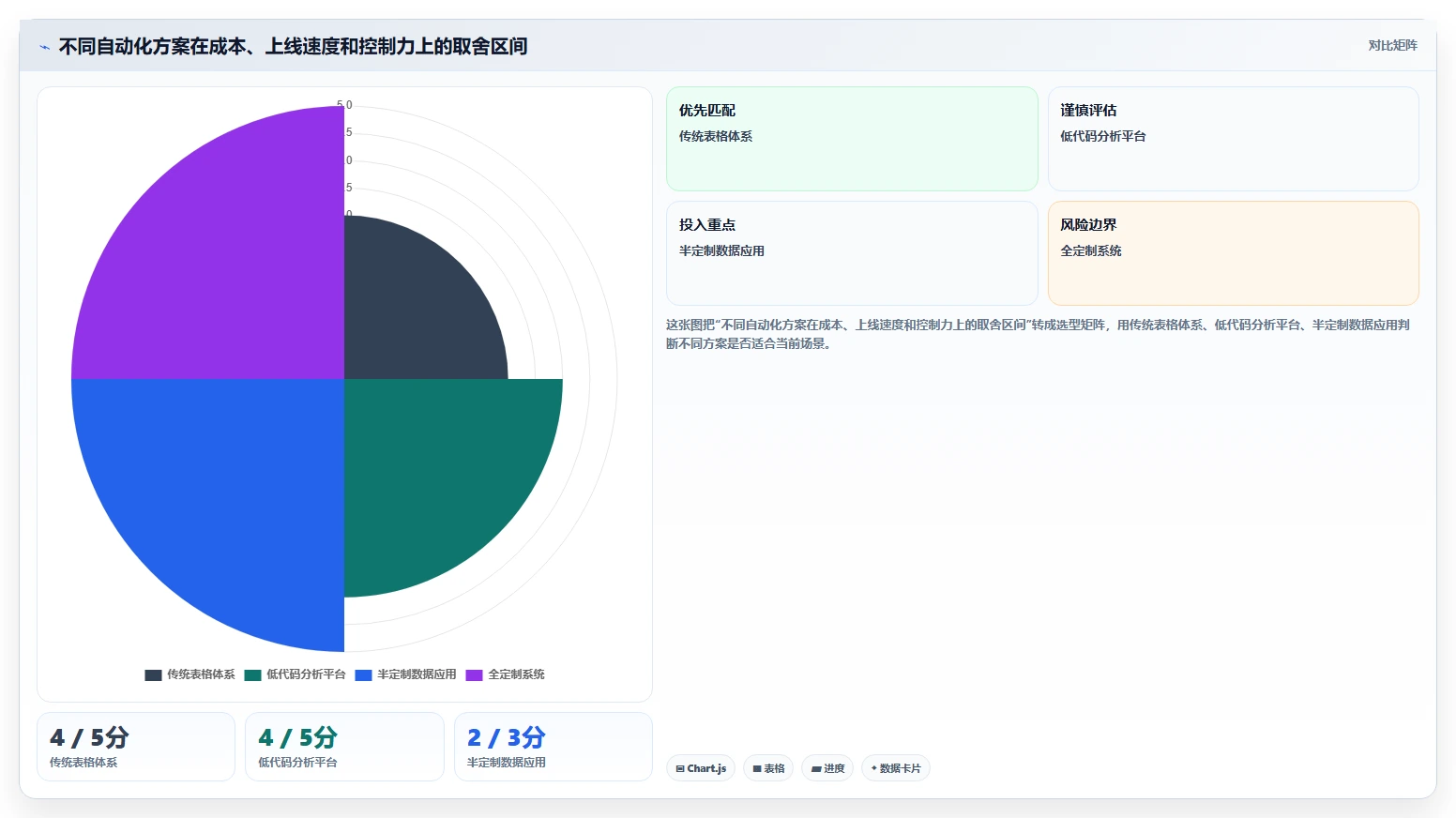Image resolution: width=1456 pixels, height=818 pixels.
Task: Click the Chart.js tag
Action: pyautogui.click(x=701, y=768)
